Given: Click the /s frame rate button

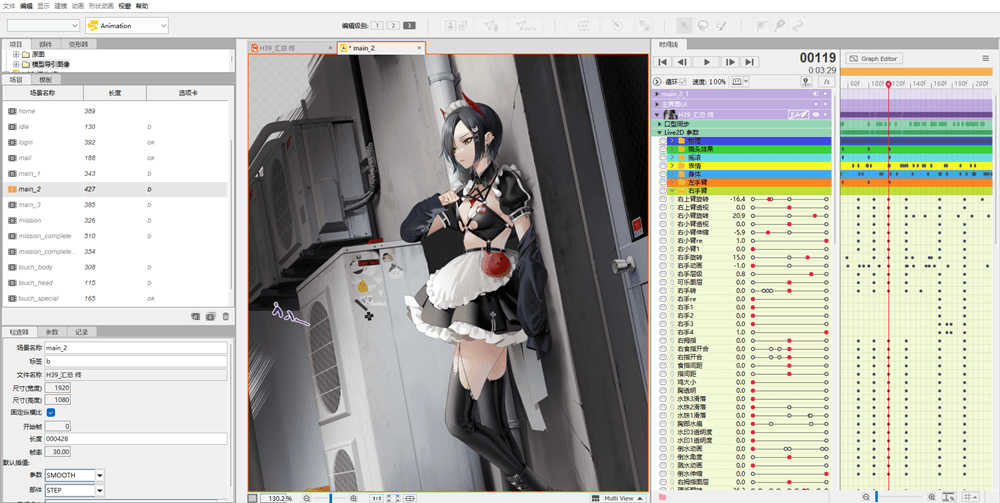Looking at the screenshot, I should pyautogui.click(x=827, y=82).
